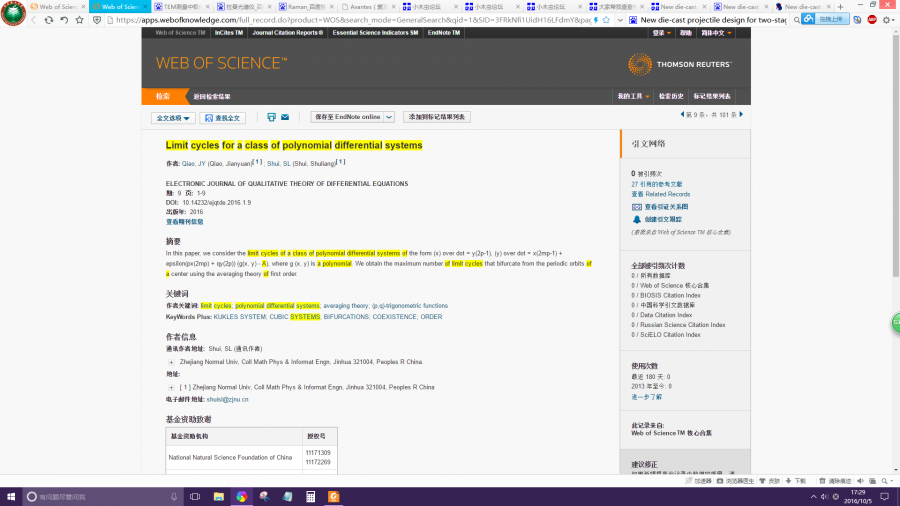This screenshot has width=900, height=506.
Task: Open the 全文选项 full text options dropdown
Action: [173, 118]
